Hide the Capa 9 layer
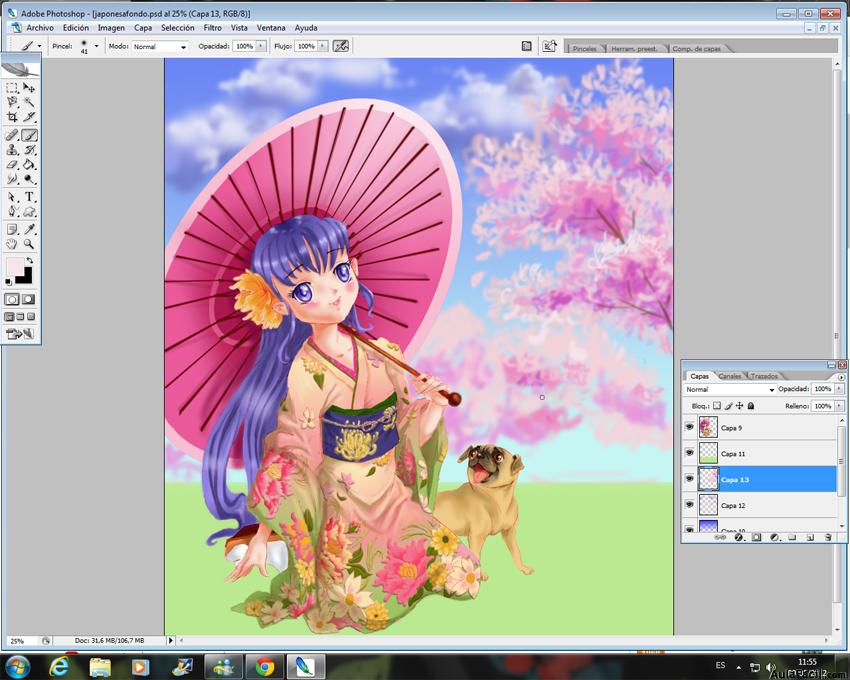 [x=690, y=427]
